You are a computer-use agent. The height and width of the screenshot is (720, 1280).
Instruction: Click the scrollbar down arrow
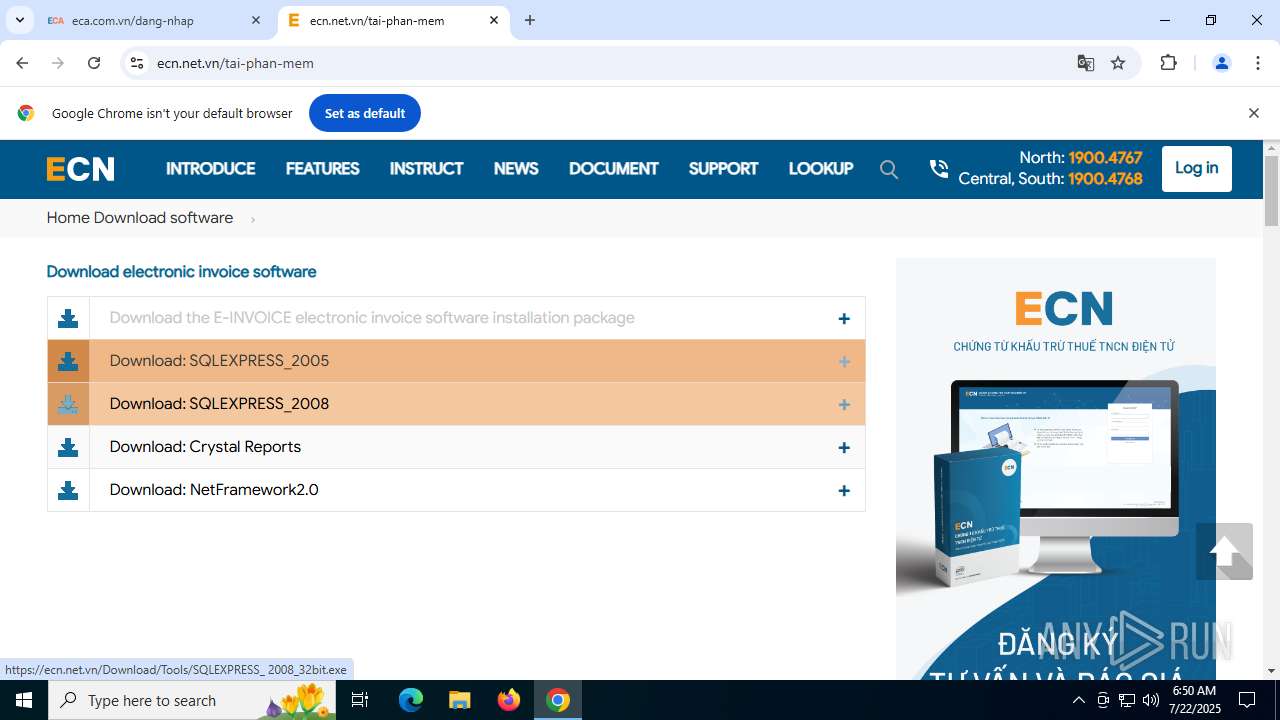point(1271,671)
